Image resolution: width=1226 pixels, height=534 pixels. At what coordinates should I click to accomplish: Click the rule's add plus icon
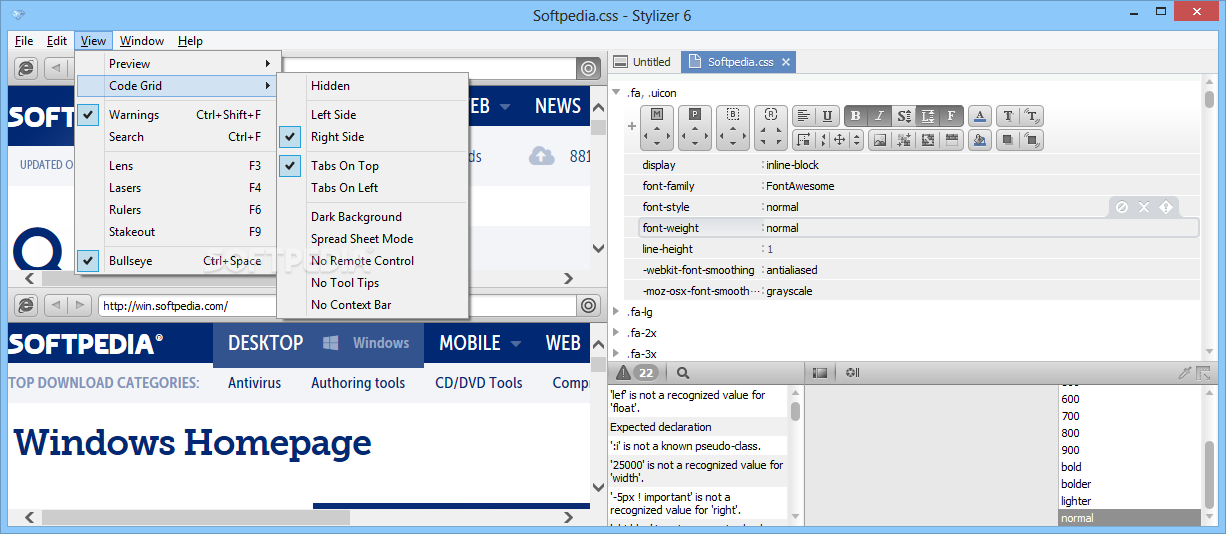(x=631, y=127)
